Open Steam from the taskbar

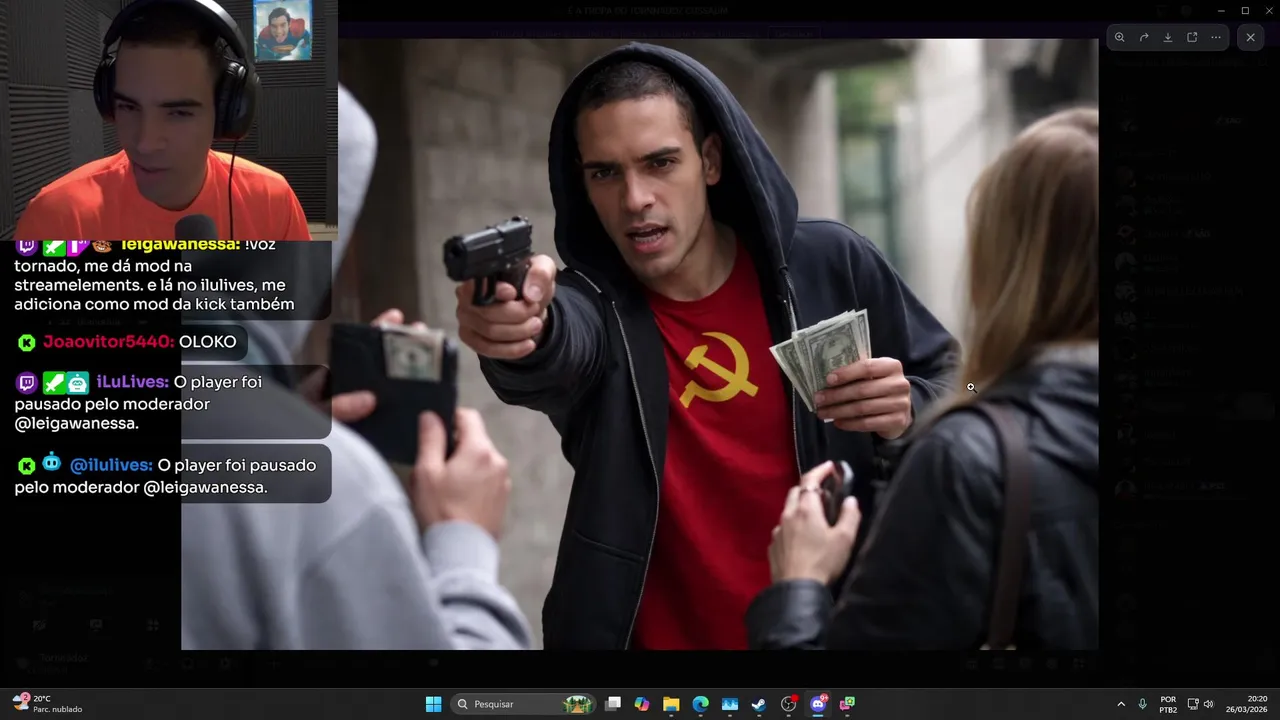point(759,704)
